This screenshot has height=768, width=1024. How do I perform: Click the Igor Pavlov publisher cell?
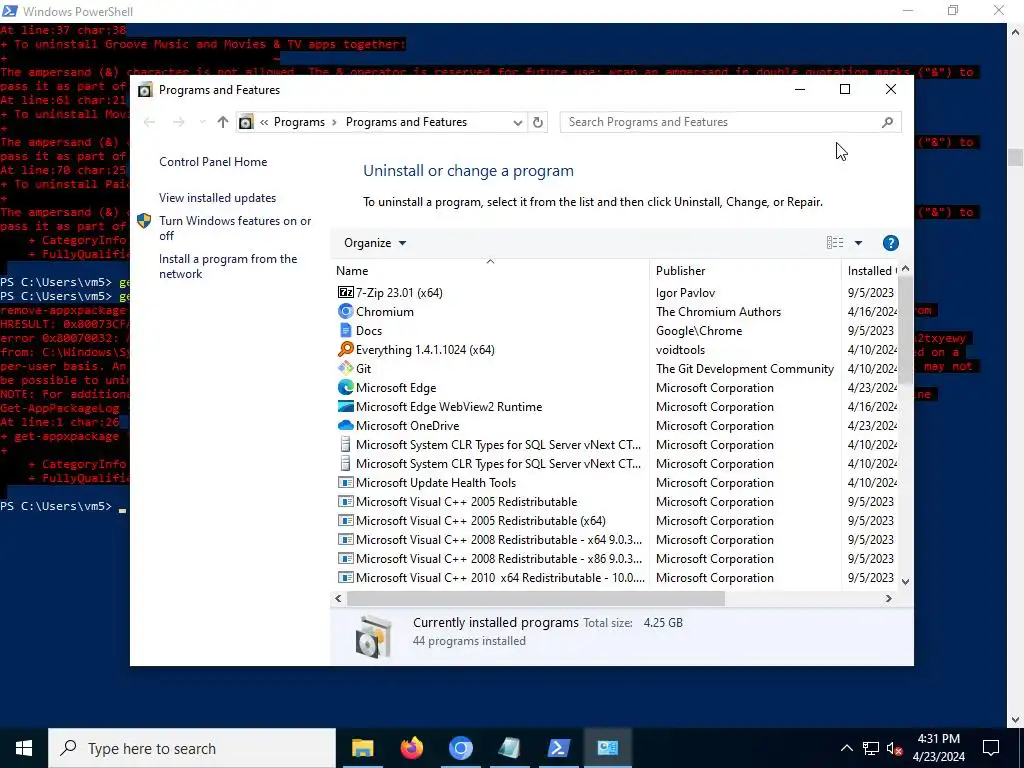coord(685,293)
